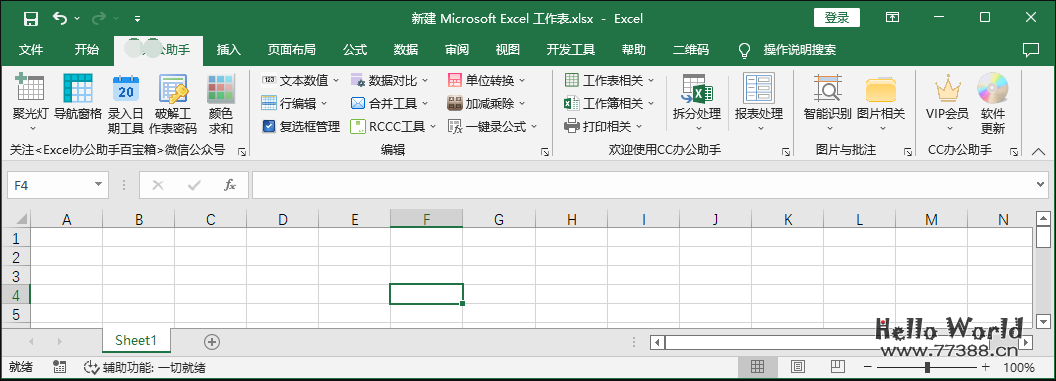Switch to the 插入 ribbon tab
Image resolution: width=1056 pixels, height=381 pixels.
(229, 50)
